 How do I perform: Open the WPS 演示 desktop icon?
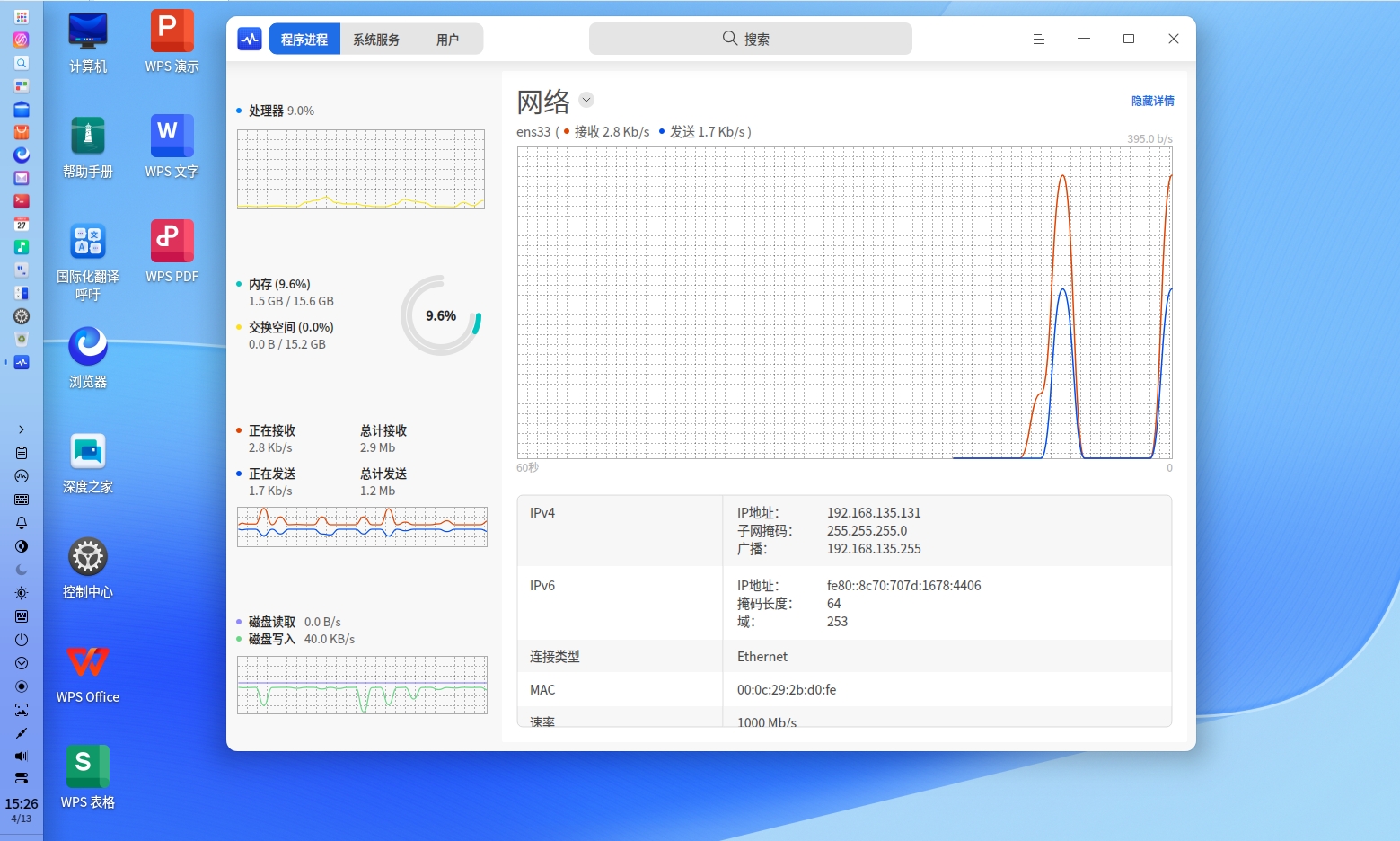pyautogui.click(x=172, y=41)
